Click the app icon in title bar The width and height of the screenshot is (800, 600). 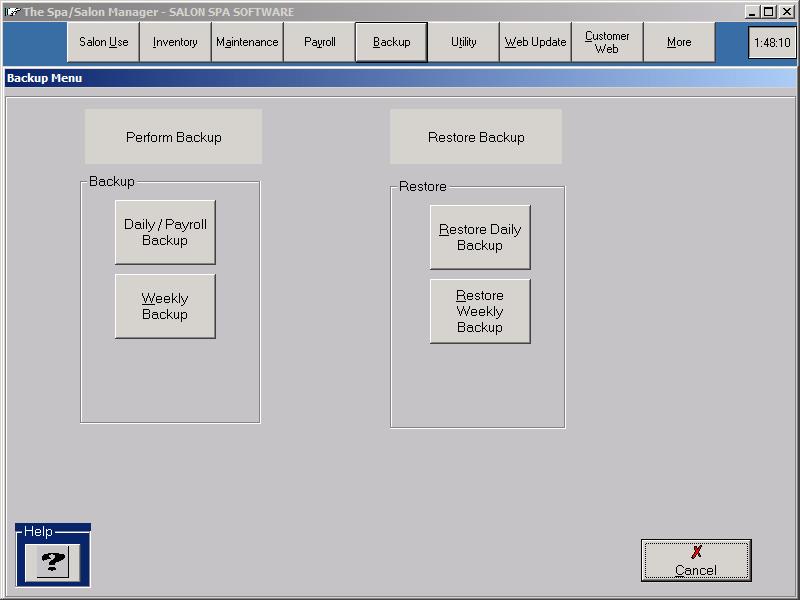pos(12,11)
